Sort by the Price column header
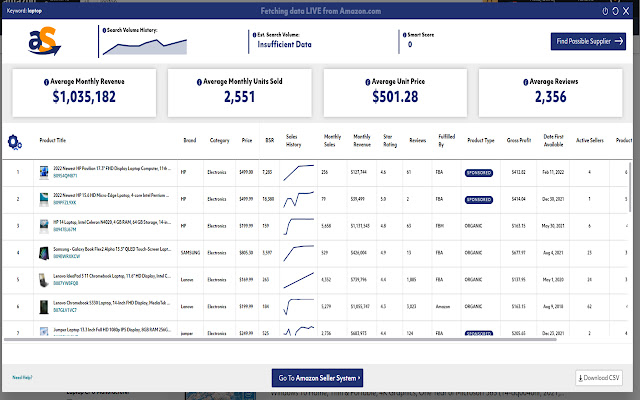 (247, 140)
